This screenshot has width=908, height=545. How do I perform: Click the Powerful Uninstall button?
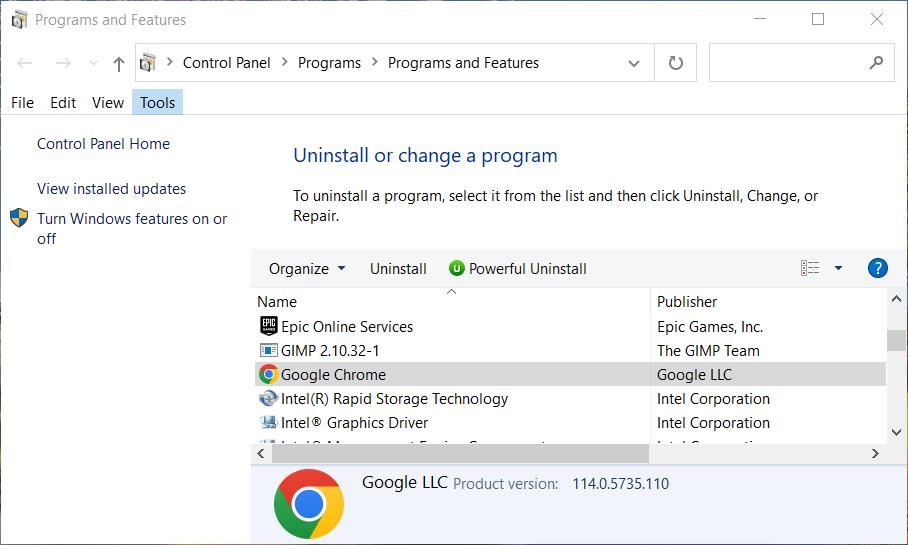tap(518, 269)
